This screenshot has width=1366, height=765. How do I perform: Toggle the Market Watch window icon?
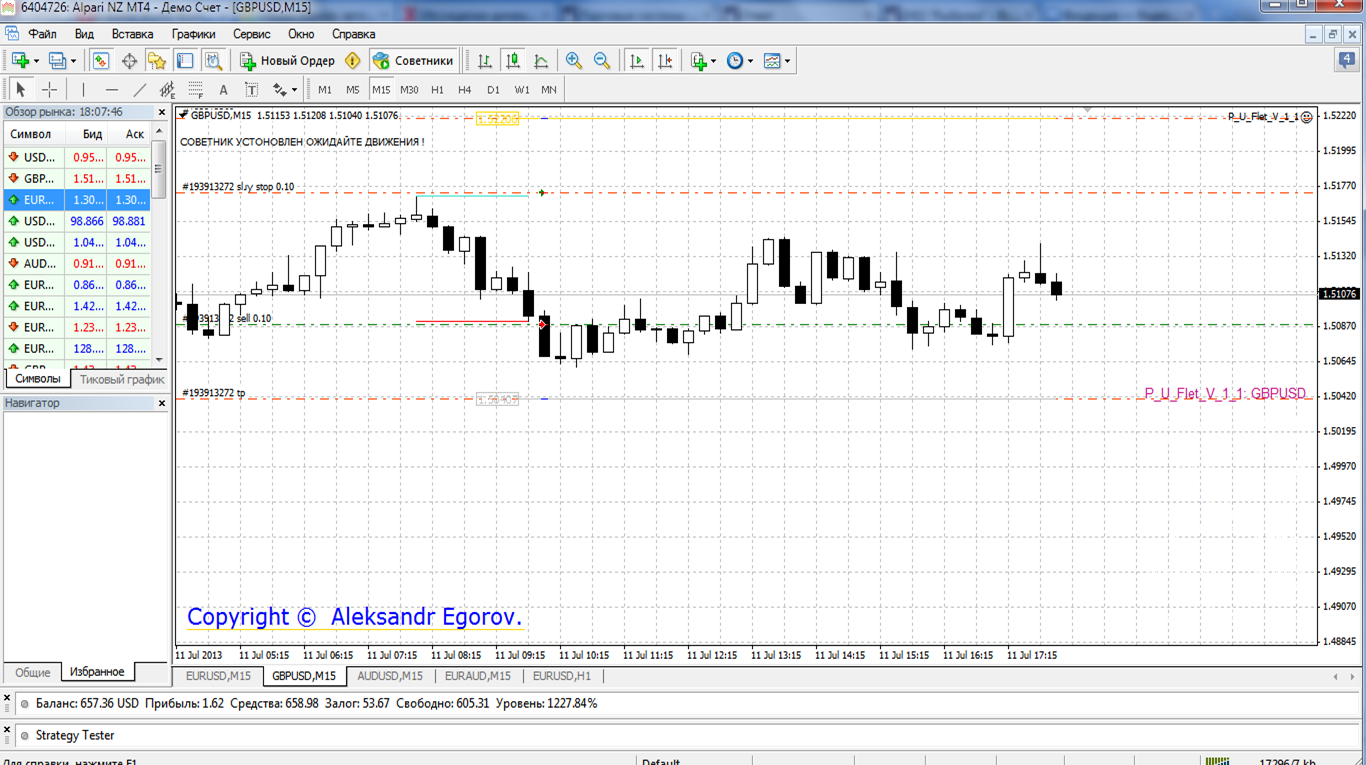[x=101, y=61]
